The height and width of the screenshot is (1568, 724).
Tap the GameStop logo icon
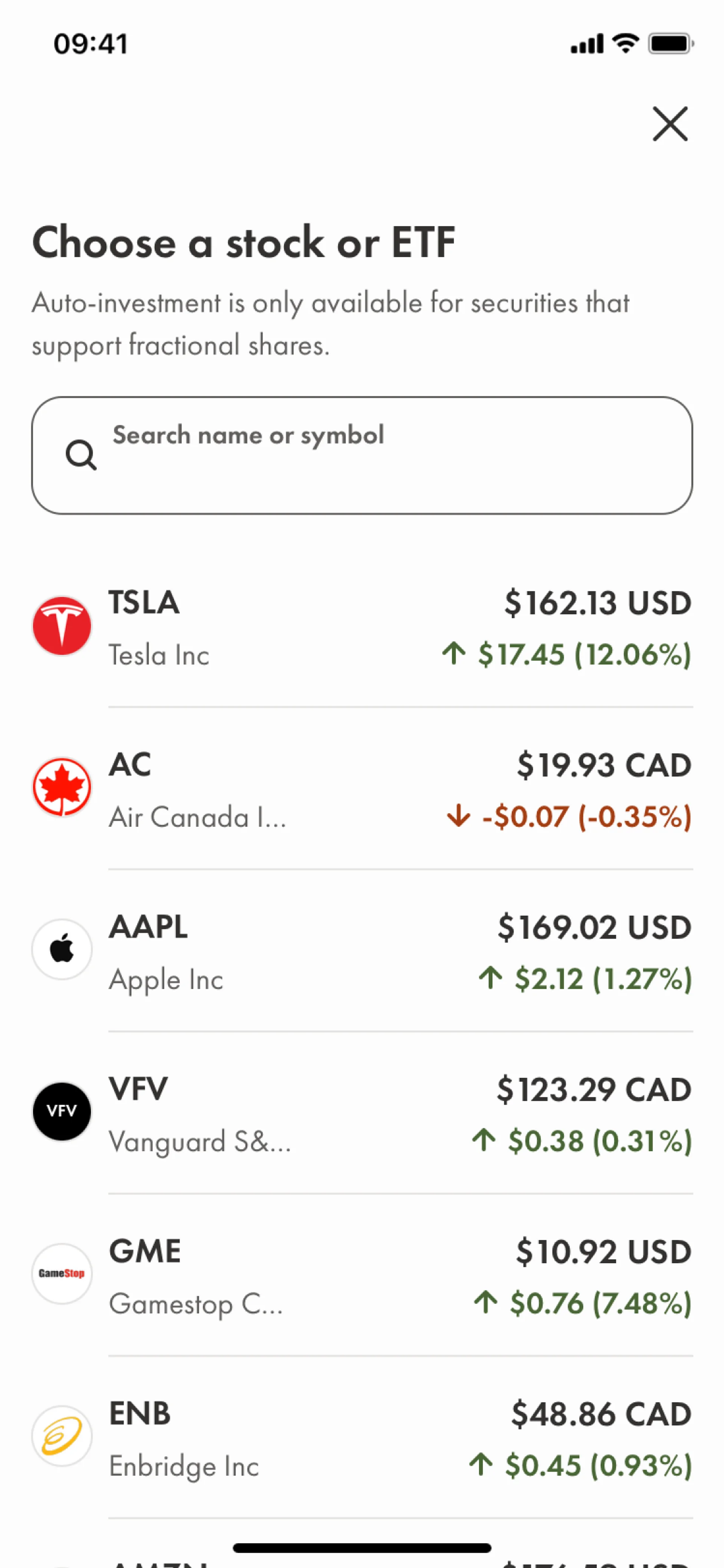click(61, 1273)
